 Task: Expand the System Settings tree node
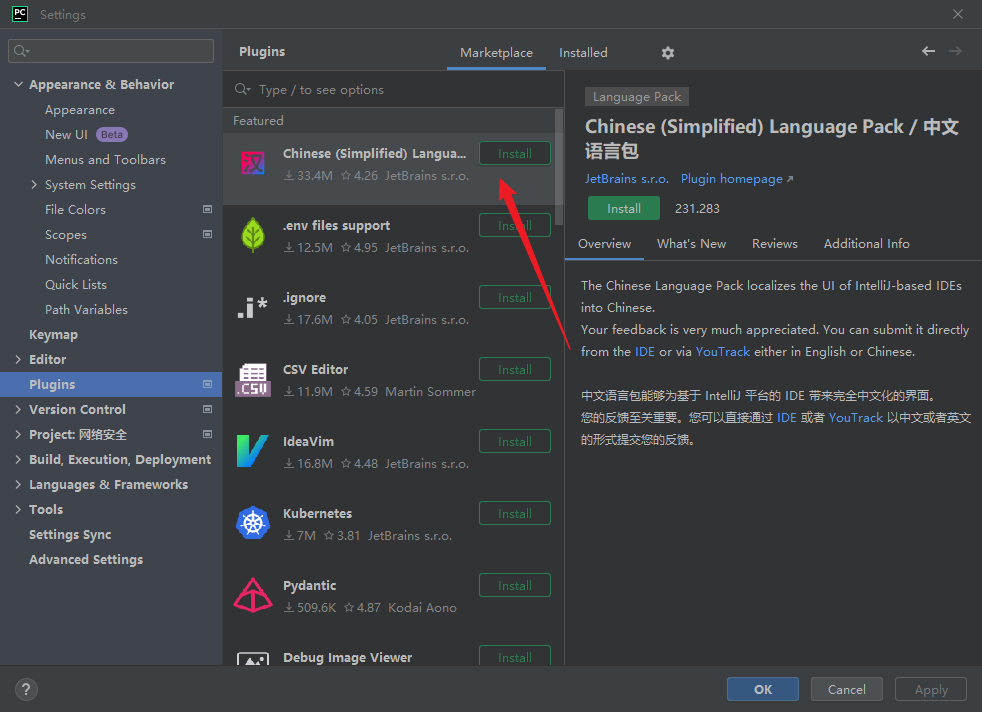35,185
